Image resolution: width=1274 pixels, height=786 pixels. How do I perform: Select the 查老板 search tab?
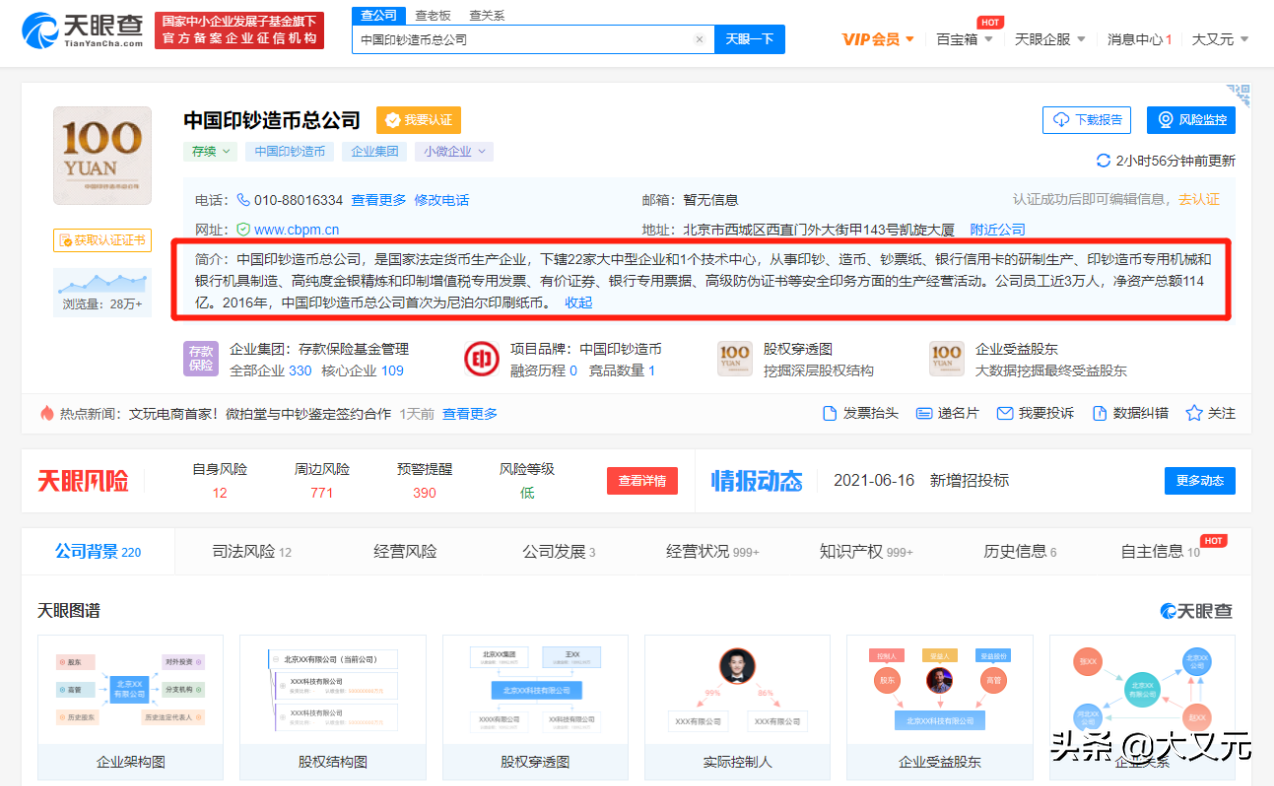pyautogui.click(x=433, y=15)
